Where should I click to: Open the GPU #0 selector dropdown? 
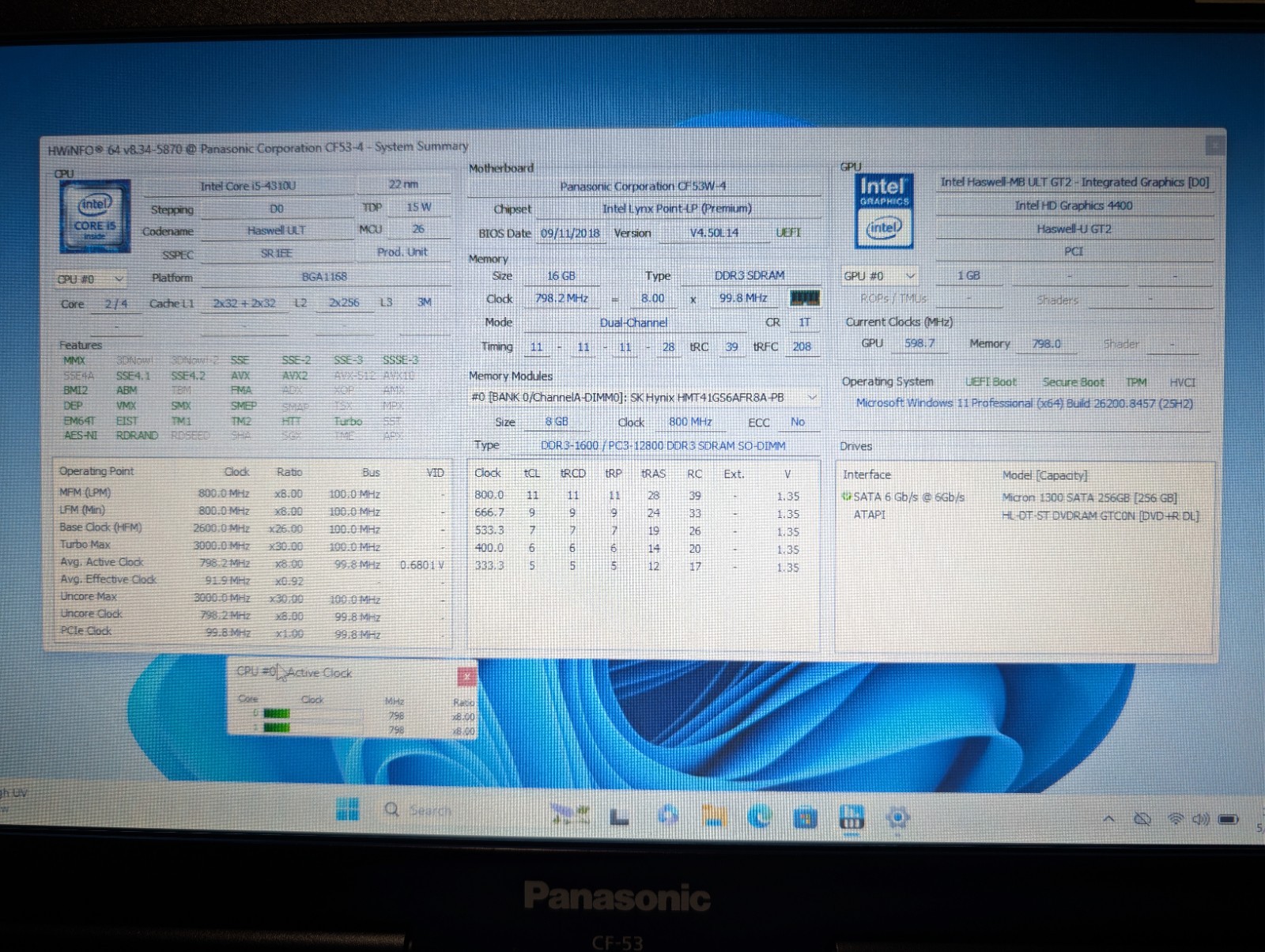[x=880, y=276]
